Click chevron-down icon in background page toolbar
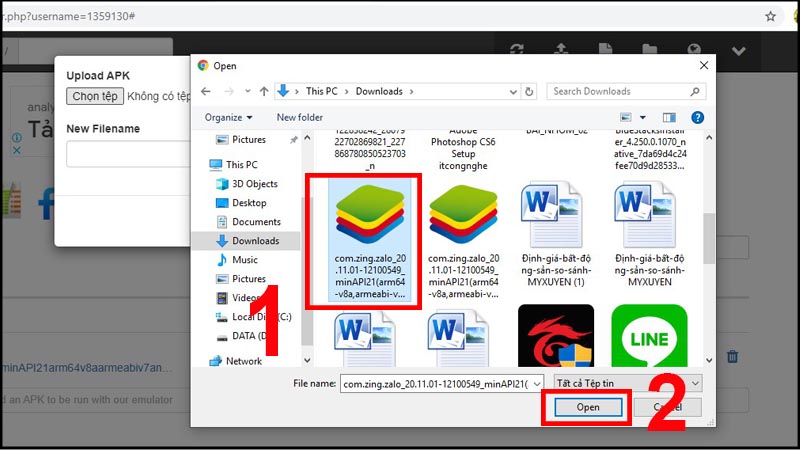Viewport: 800px width, 450px height. coord(739,51)
